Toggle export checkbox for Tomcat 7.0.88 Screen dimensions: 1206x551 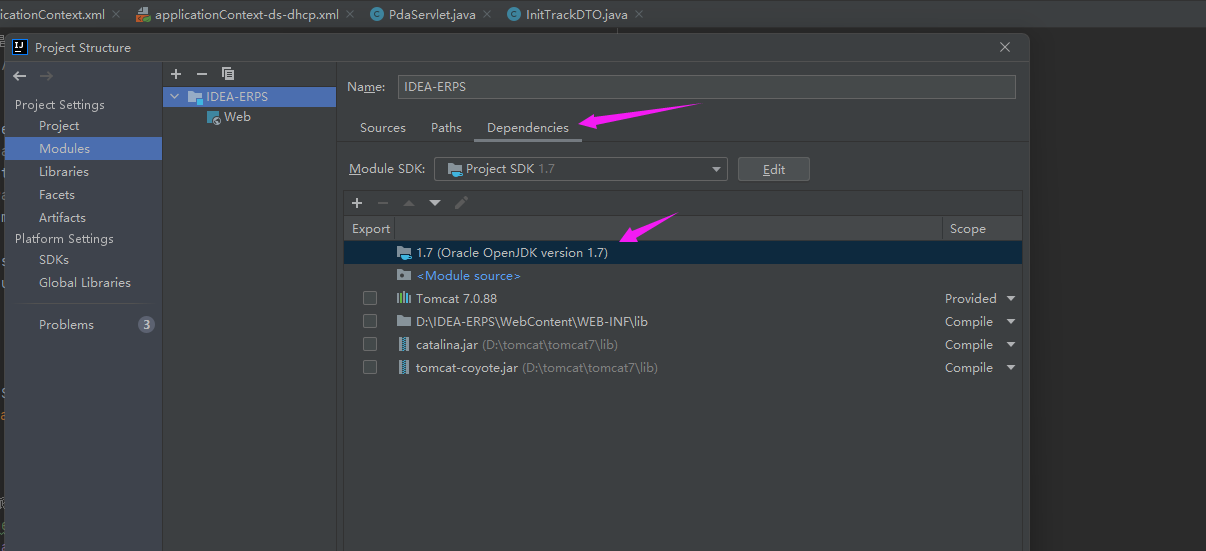click(370, 298)
